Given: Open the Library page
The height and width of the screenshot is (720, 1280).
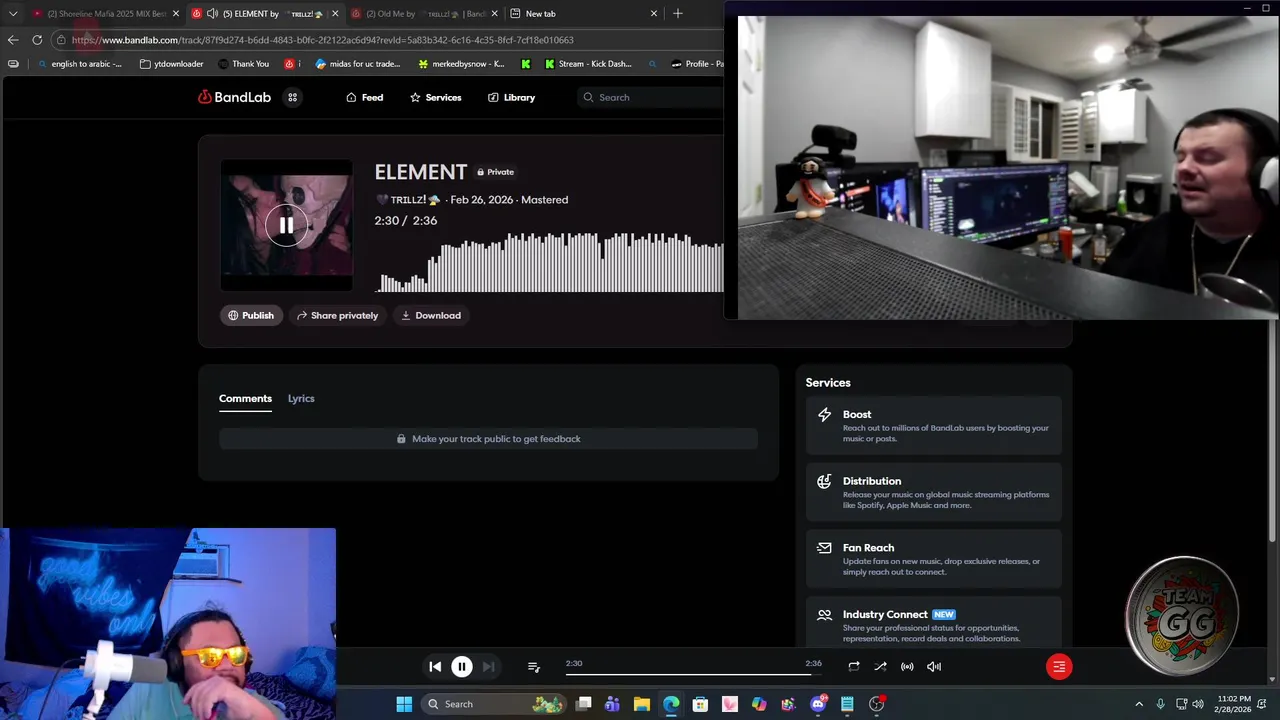Looking at the screenshot, I should coord(511,97).
